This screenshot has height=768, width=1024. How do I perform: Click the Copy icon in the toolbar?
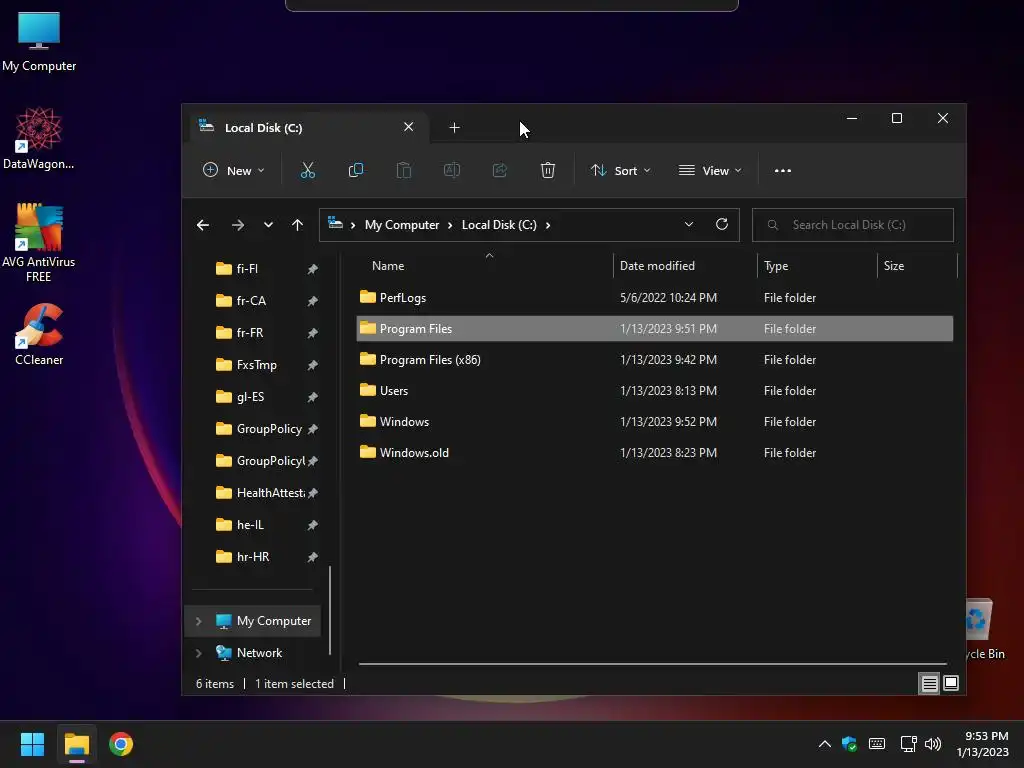356,170
